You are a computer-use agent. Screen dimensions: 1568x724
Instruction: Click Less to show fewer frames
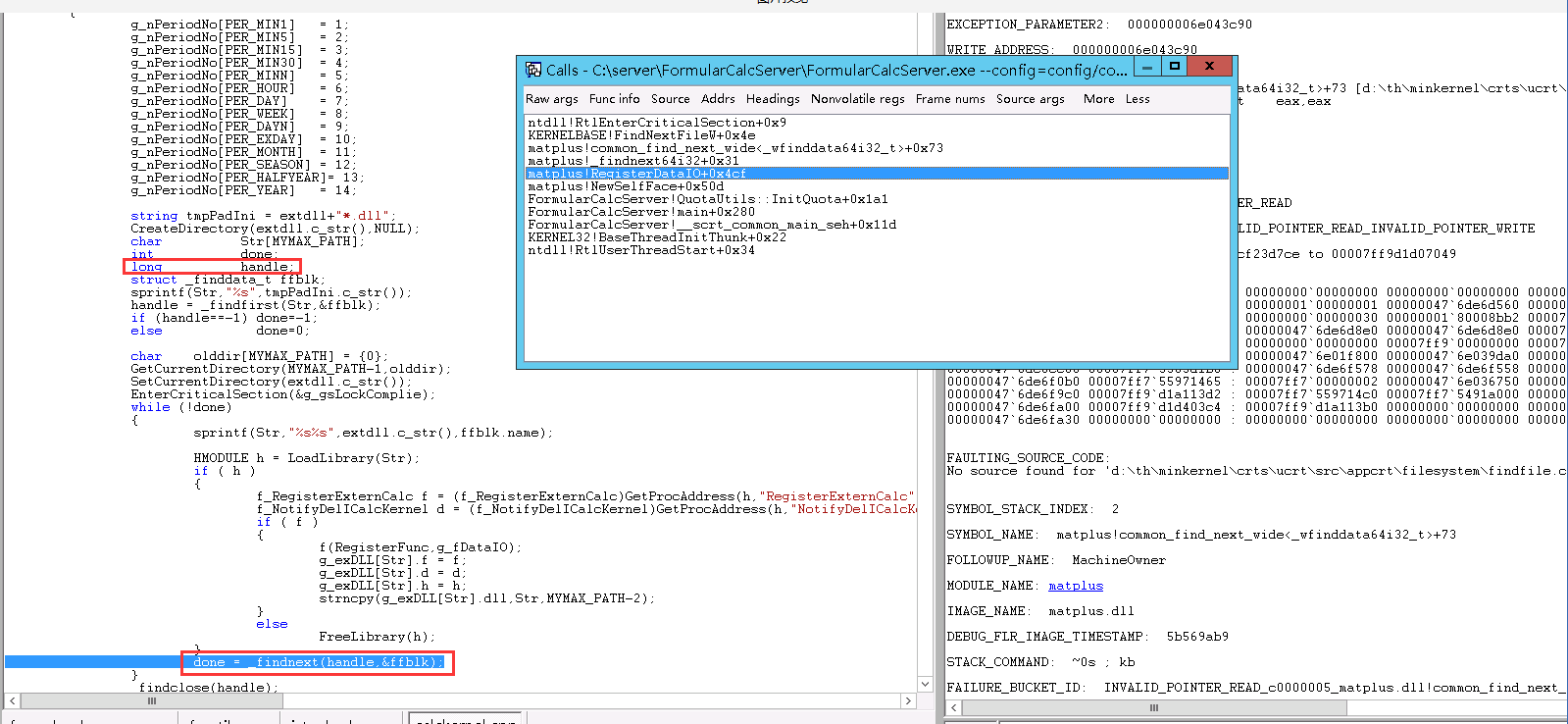pos(1138,99)
